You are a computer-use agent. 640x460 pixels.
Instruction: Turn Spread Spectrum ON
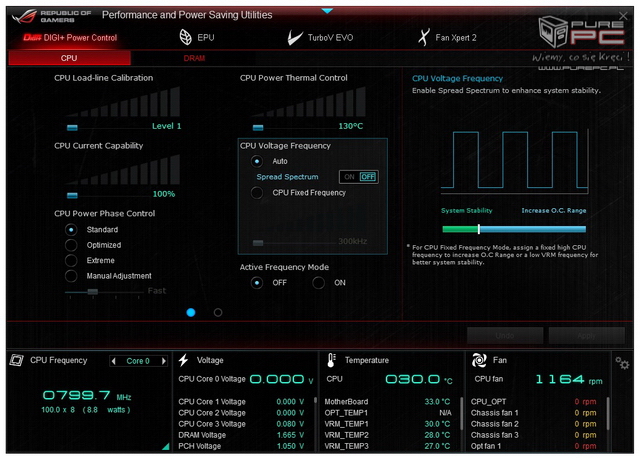349,177
